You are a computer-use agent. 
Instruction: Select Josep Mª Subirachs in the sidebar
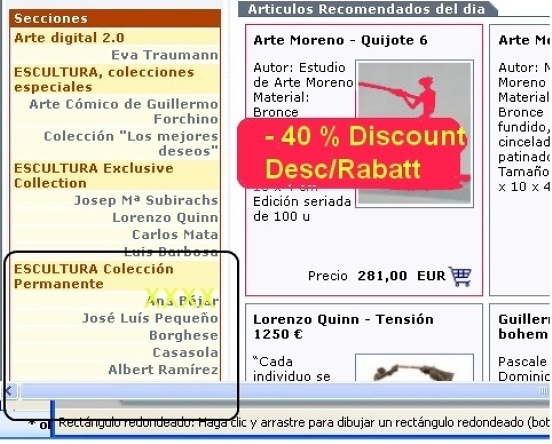(x=146, y=200)
